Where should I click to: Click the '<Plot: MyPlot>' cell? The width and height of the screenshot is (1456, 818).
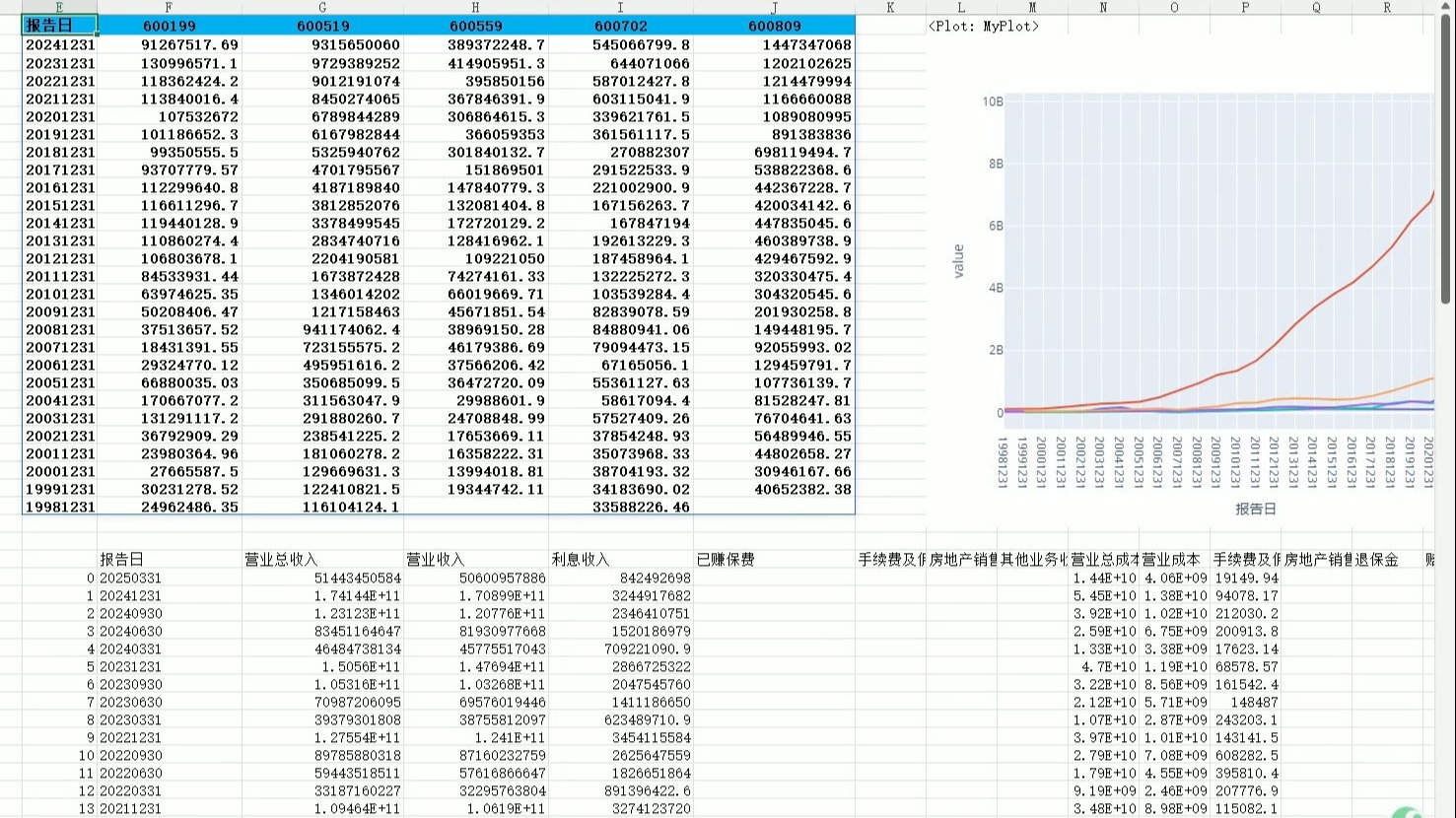coord(983,27)
